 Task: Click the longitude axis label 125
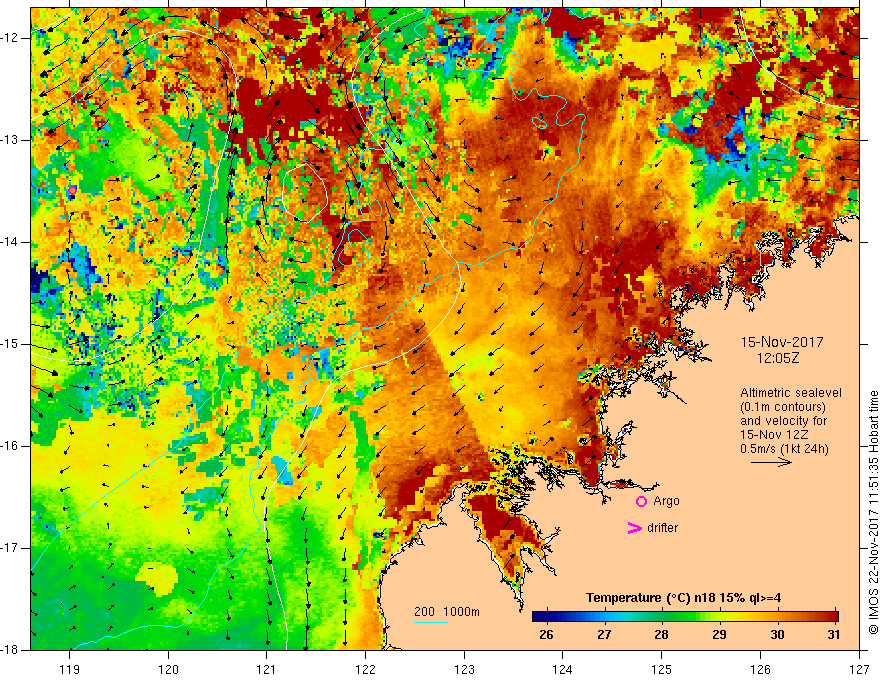tap(662, 669)
